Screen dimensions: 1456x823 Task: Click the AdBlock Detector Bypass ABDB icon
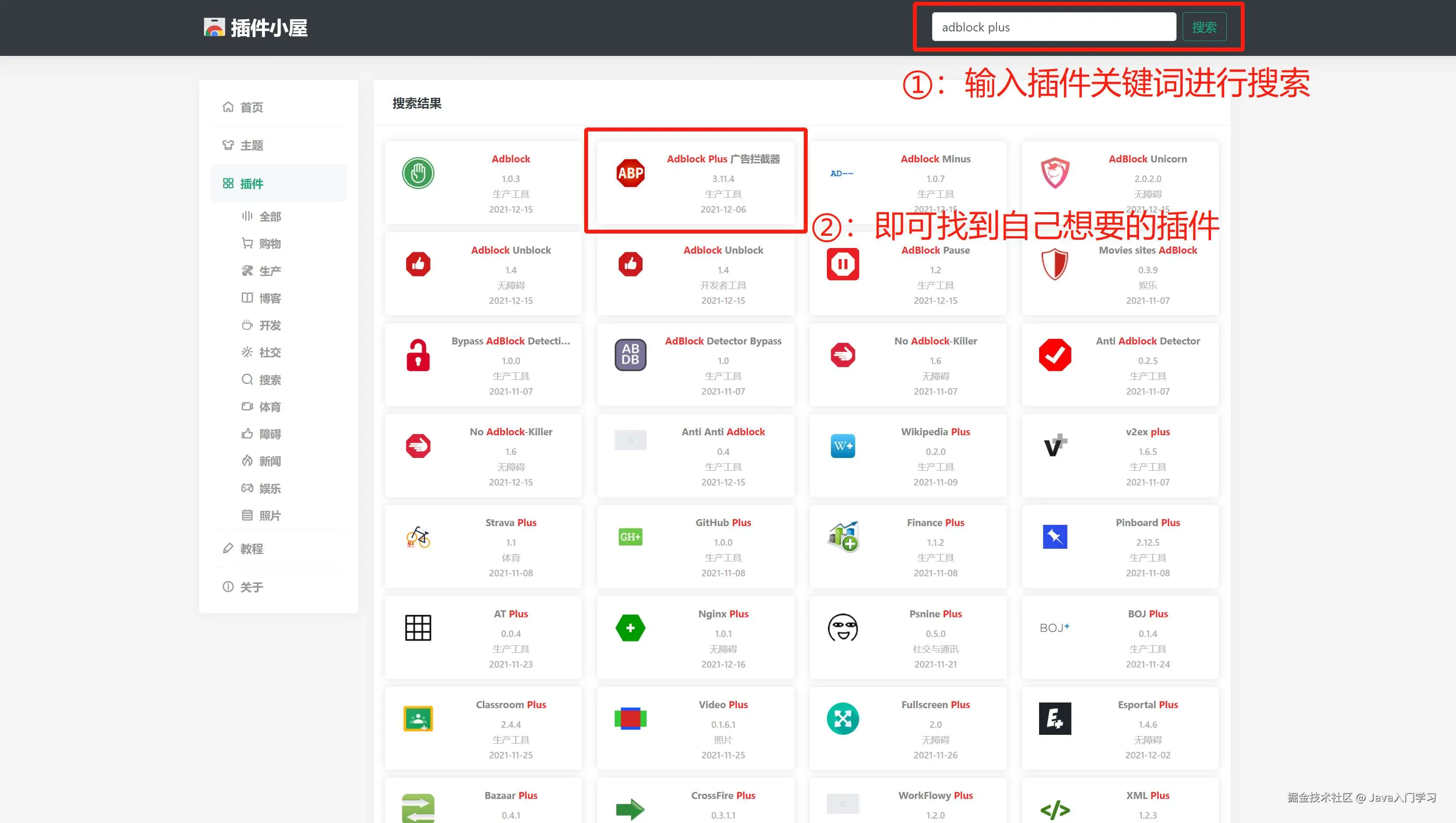(630, 355)
